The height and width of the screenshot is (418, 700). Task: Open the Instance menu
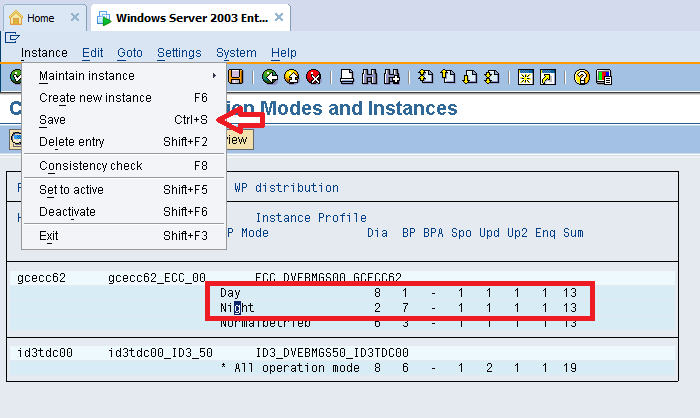pos(44,53)
